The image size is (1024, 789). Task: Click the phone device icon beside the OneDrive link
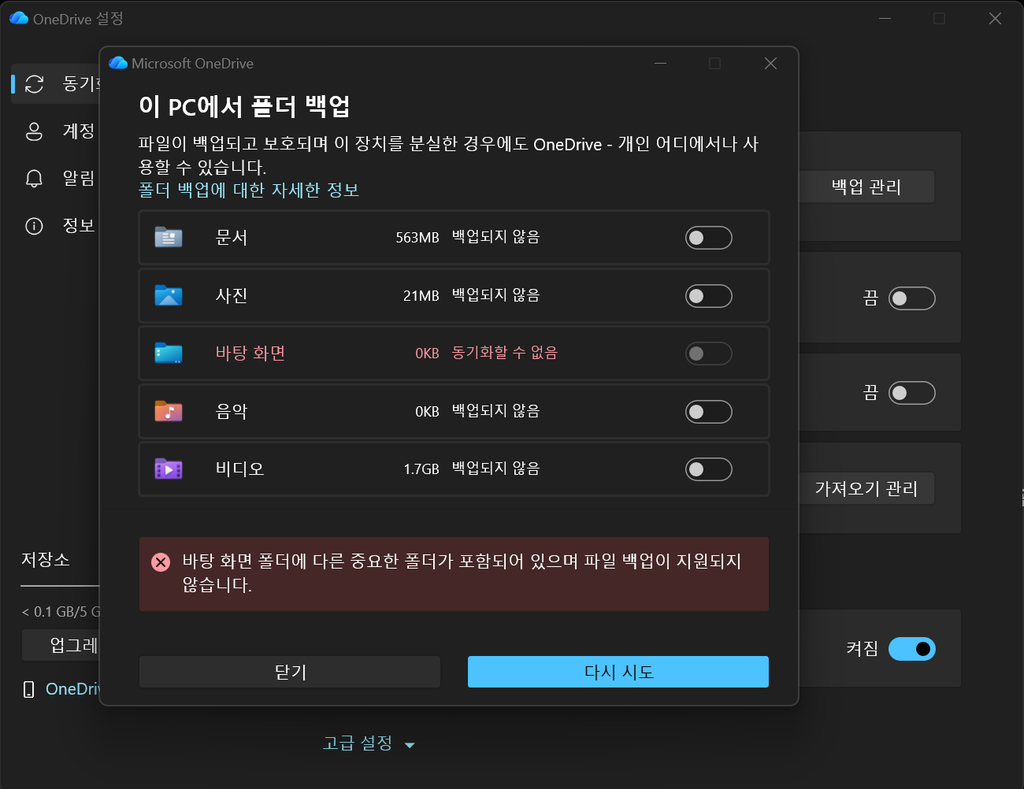point(29,689)
